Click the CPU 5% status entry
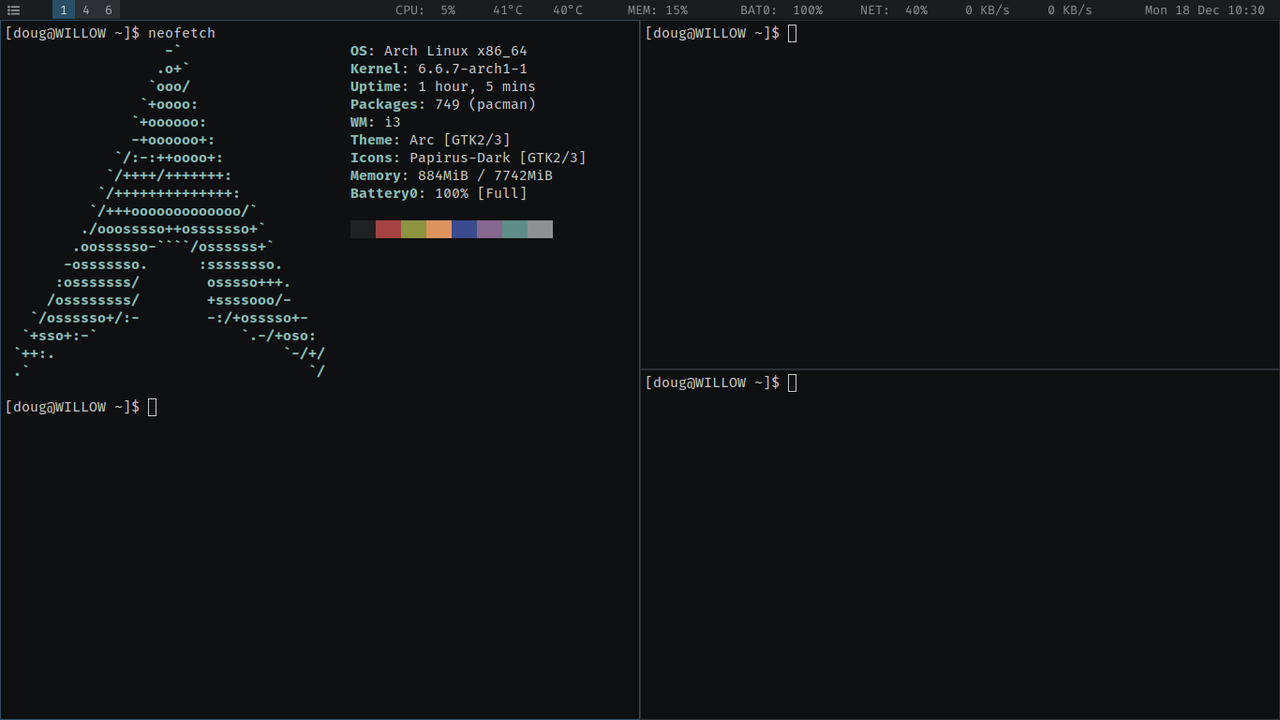Screen dimensions: 1280x720 point(425,10)
